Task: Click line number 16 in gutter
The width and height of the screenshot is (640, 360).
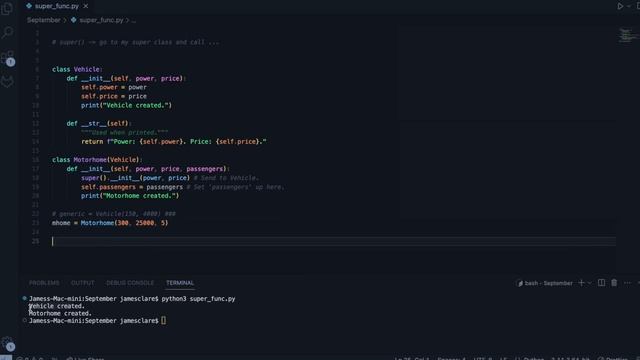Action: click(36, 160)
